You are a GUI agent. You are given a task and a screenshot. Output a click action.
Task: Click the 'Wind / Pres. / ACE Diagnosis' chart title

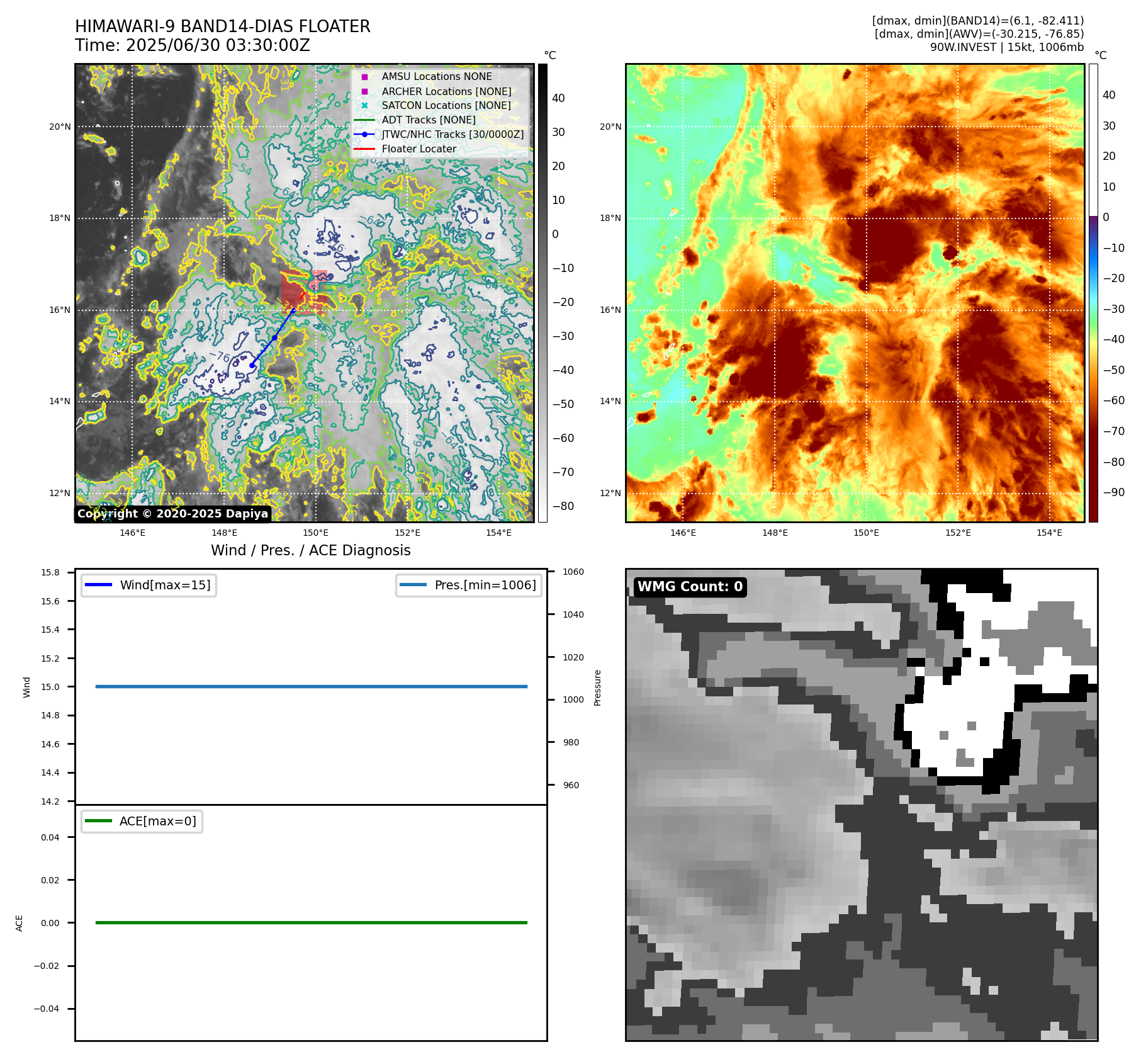point(310,550)
